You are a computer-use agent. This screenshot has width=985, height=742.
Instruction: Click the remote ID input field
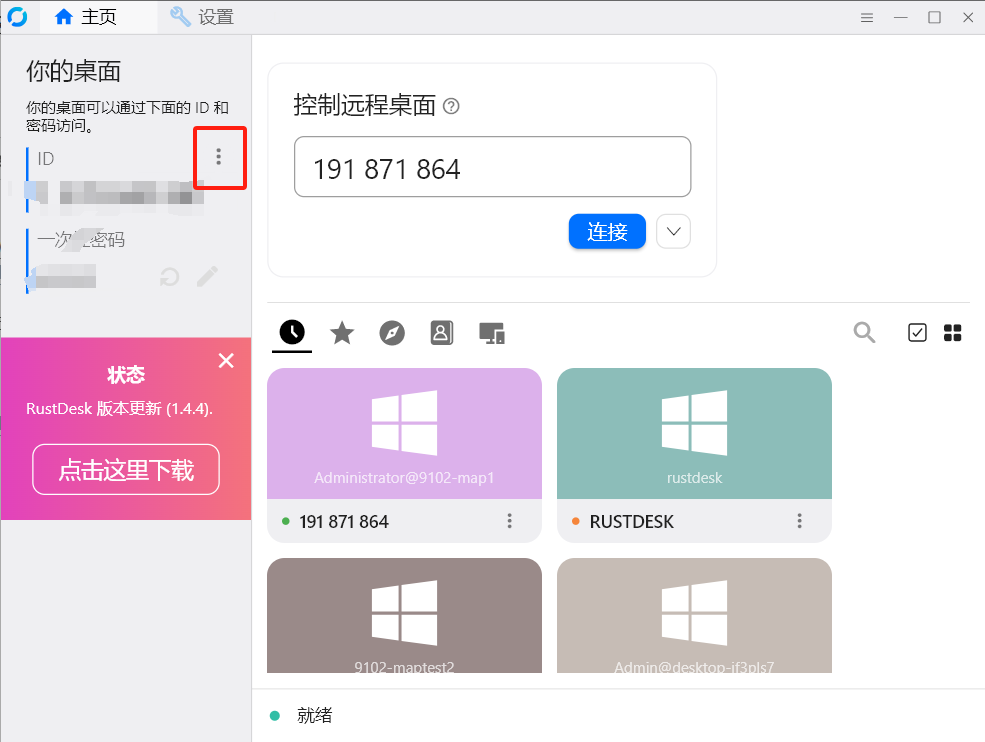click(492, 167)
